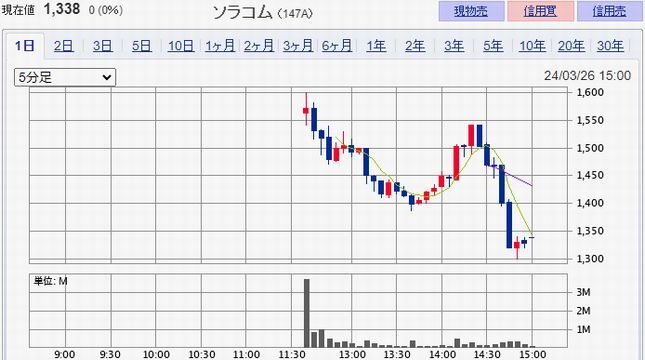Switch to the 3日 range tab

coord(102,46)
